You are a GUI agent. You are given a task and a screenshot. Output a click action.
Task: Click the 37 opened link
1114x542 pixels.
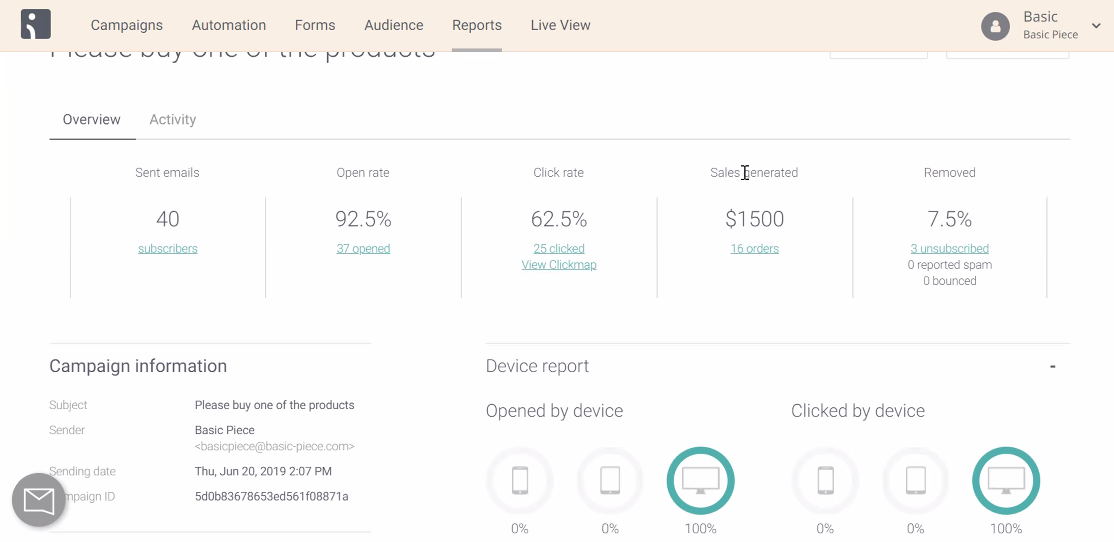pos(363,249)
